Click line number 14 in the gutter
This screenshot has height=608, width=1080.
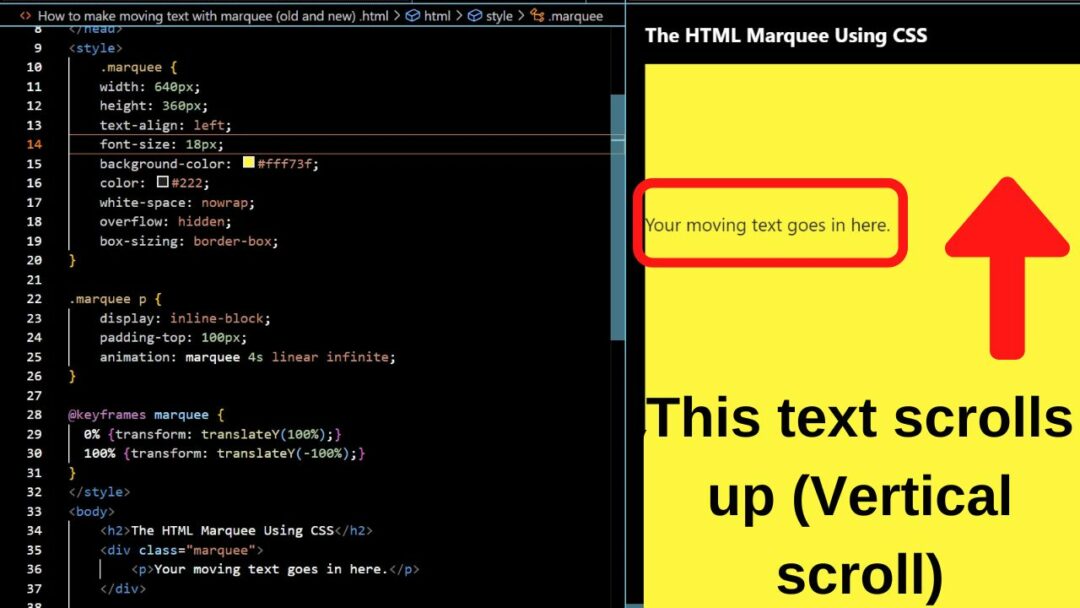(x=33, y=144)
